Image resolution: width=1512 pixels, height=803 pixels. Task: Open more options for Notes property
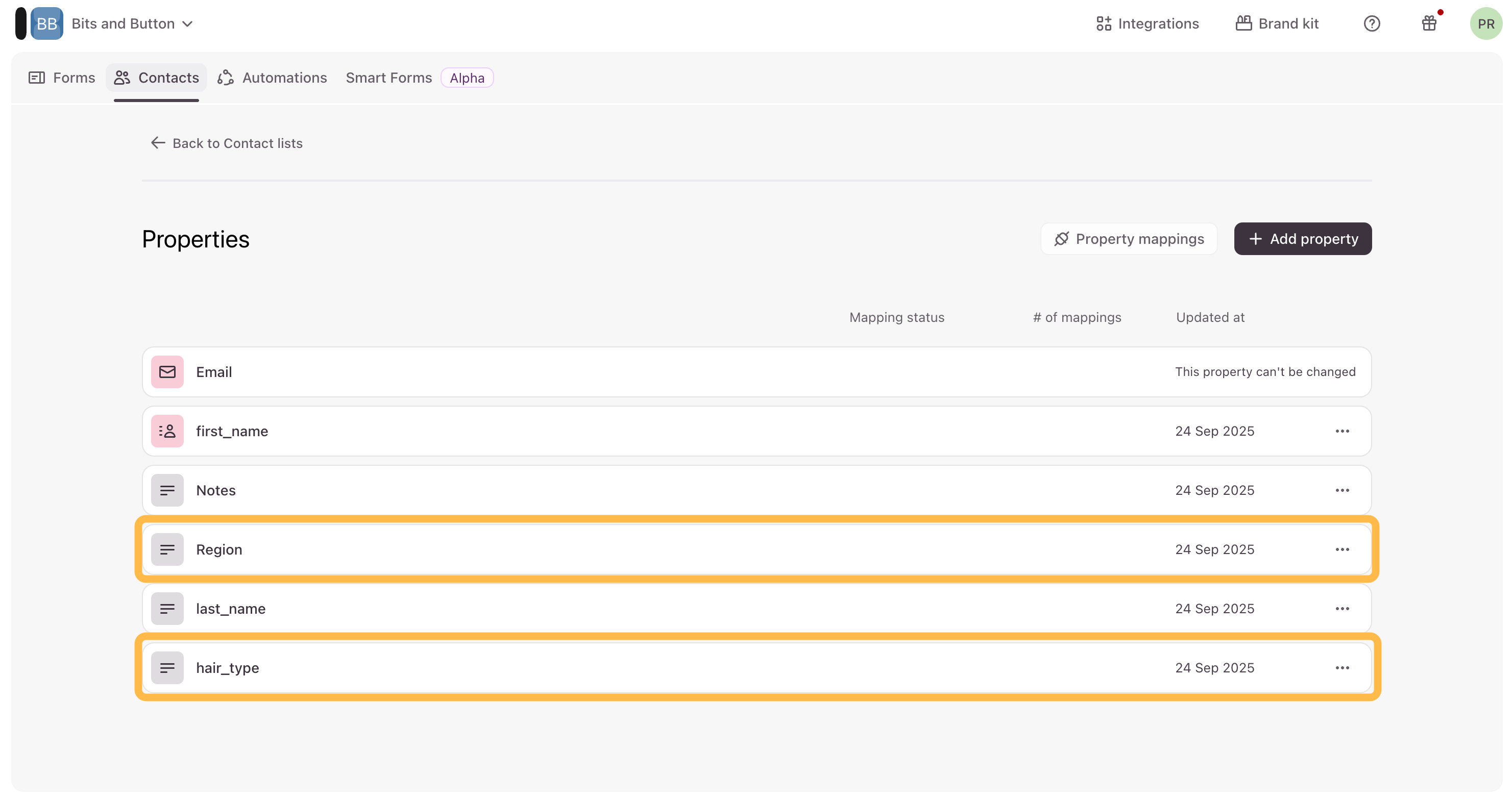[1342, 490]
